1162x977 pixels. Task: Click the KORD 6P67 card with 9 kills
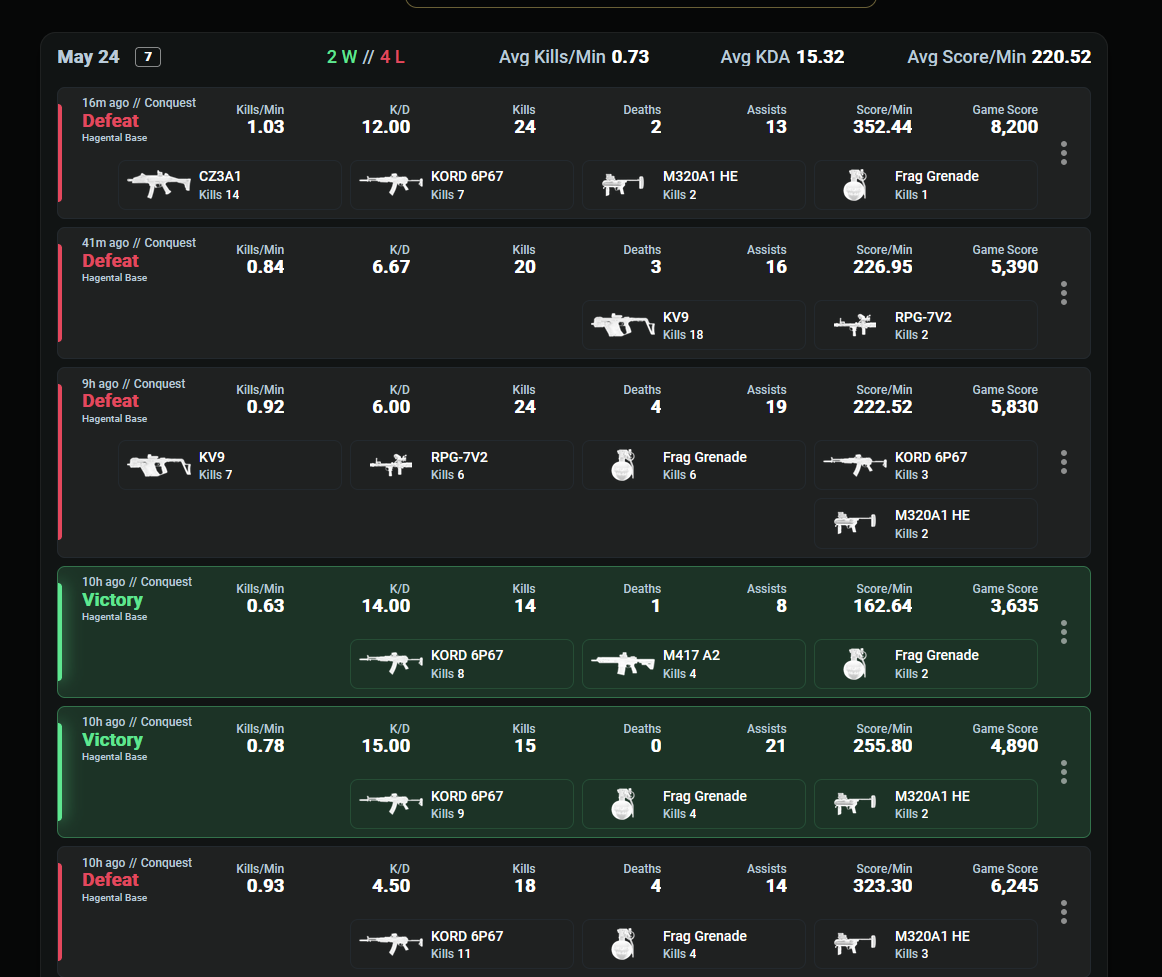[x=462, y=804]
